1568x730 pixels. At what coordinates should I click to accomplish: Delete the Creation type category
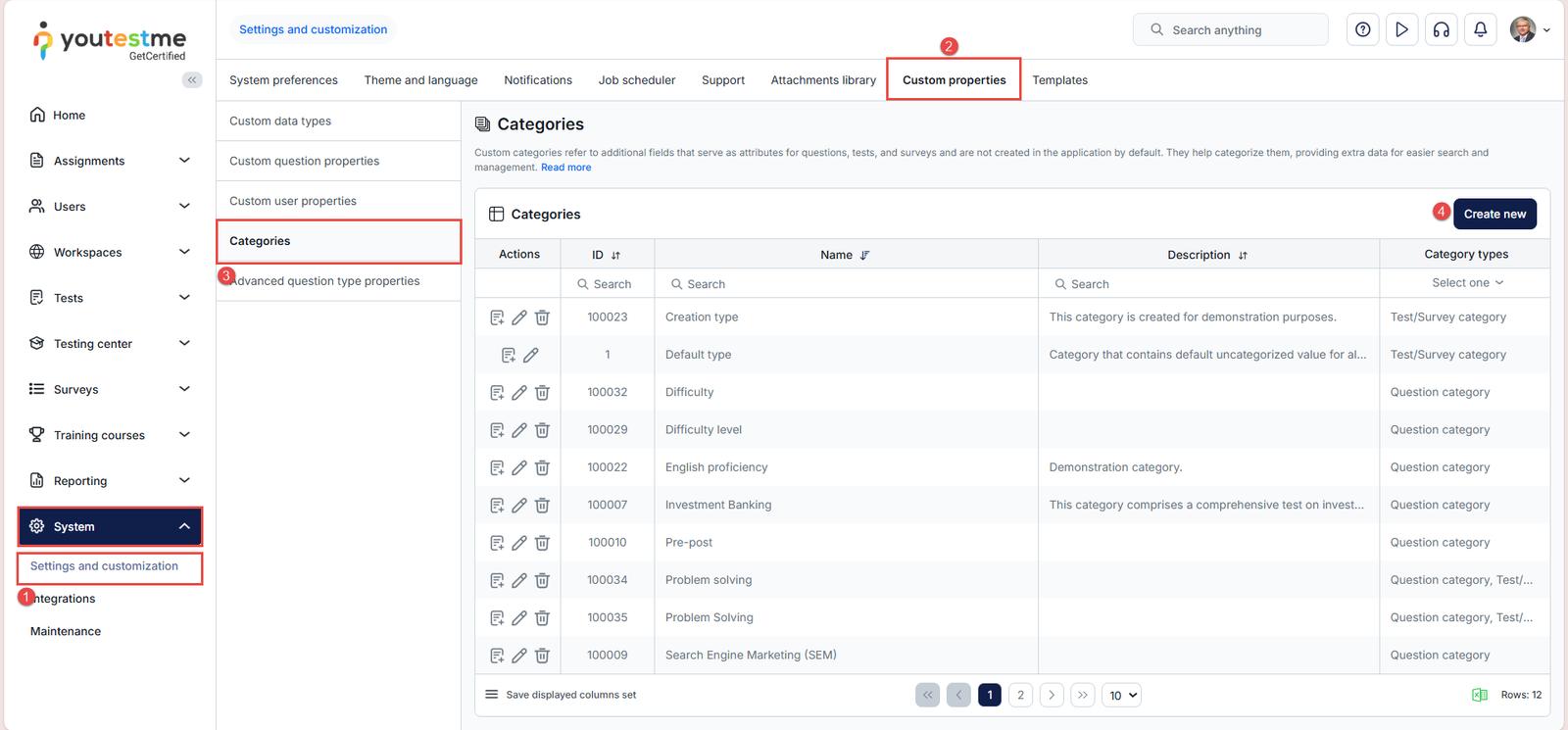542,317
